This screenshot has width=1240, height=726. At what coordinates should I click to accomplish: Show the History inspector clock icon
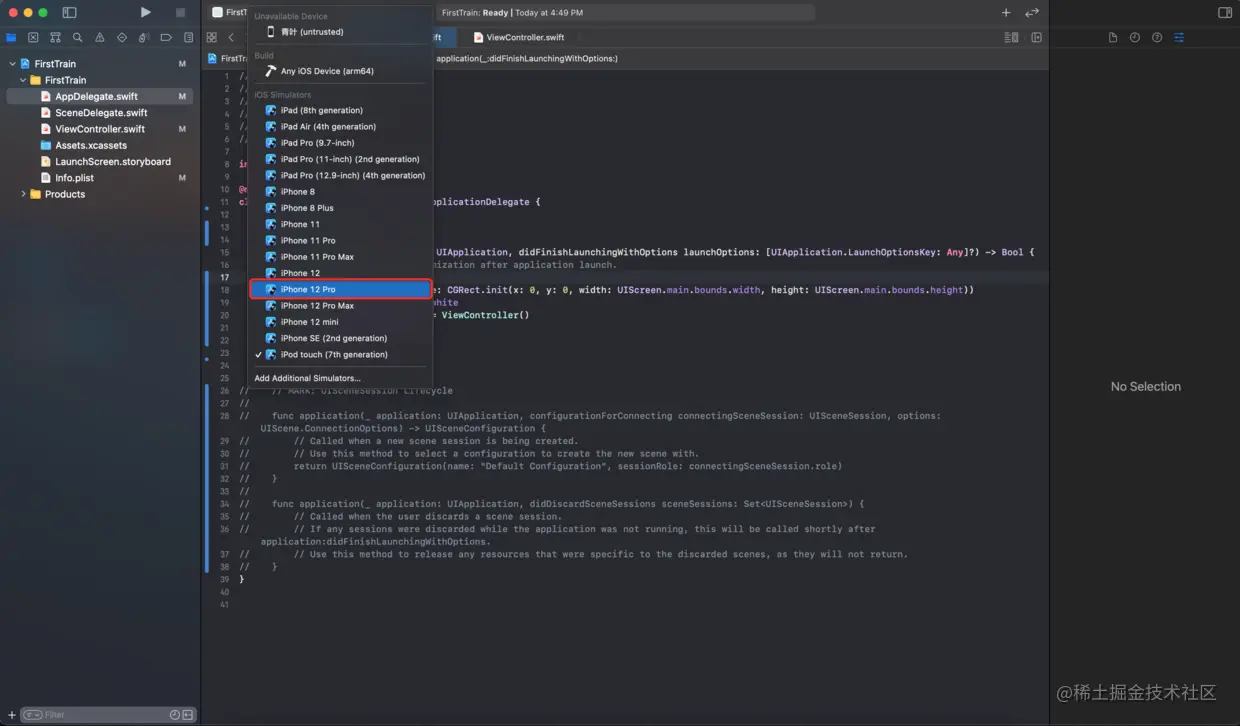click(1135, 37)
